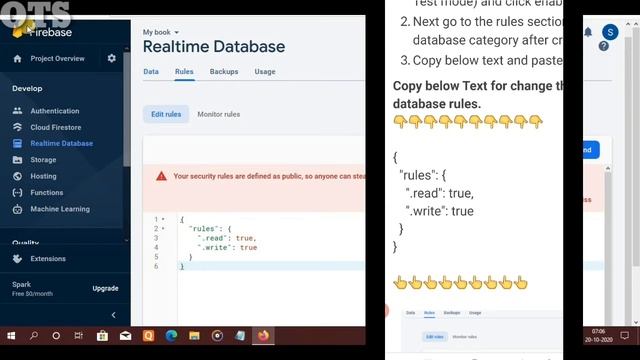
Task: Switch to the Backups tab
Action: point(224,71)
